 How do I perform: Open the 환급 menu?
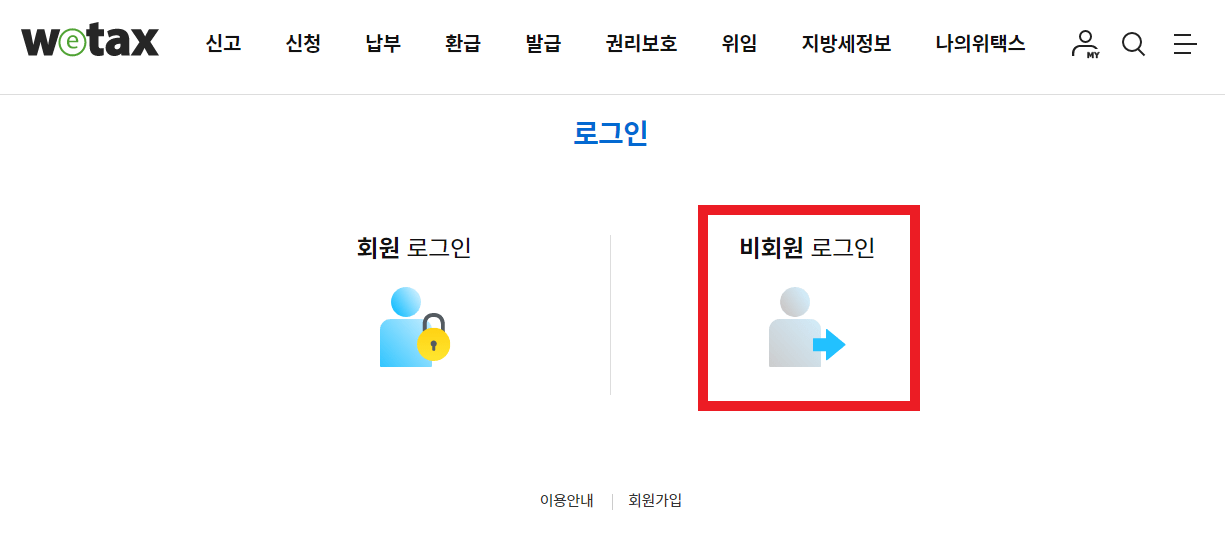click(463, 44)
